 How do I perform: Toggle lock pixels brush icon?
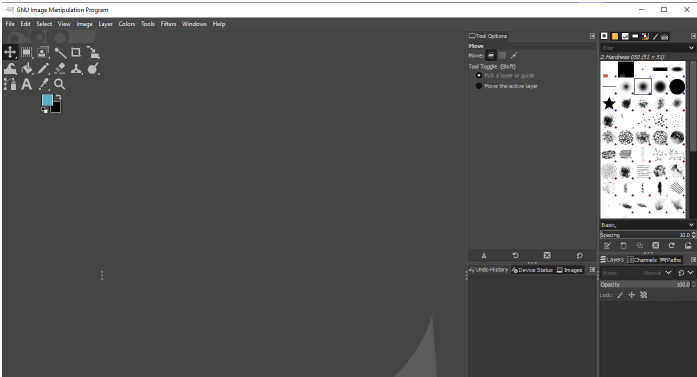(620, 295)
